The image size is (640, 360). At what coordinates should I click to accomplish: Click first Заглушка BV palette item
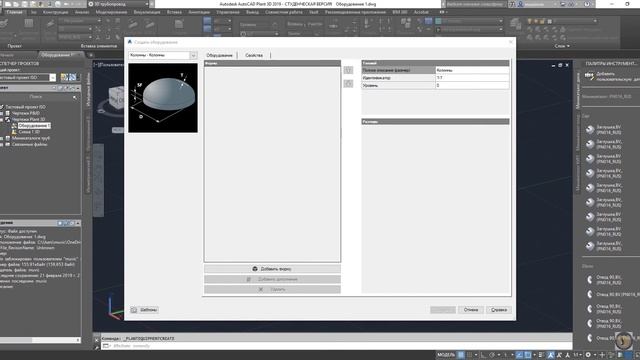click(605, 130)
